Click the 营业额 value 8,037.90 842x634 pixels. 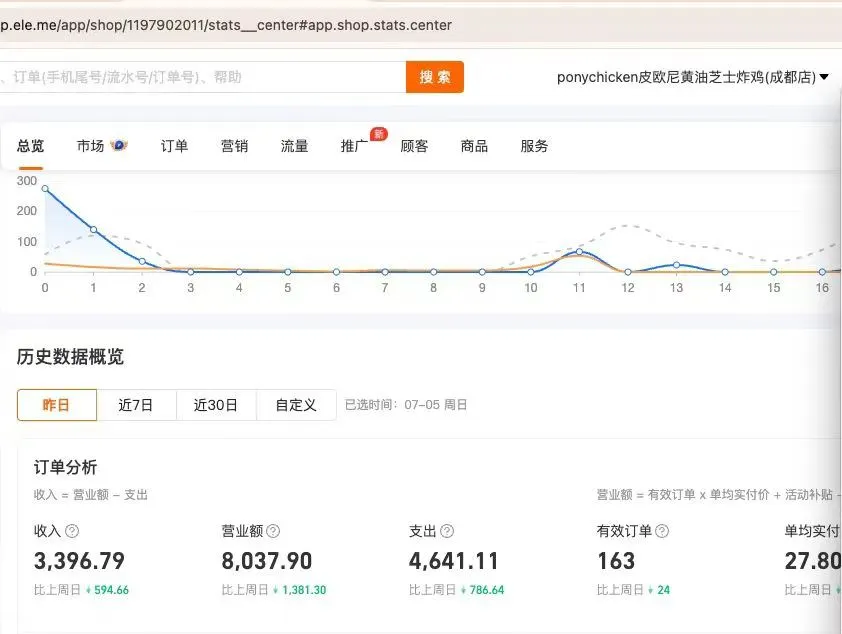coord(266,561)
